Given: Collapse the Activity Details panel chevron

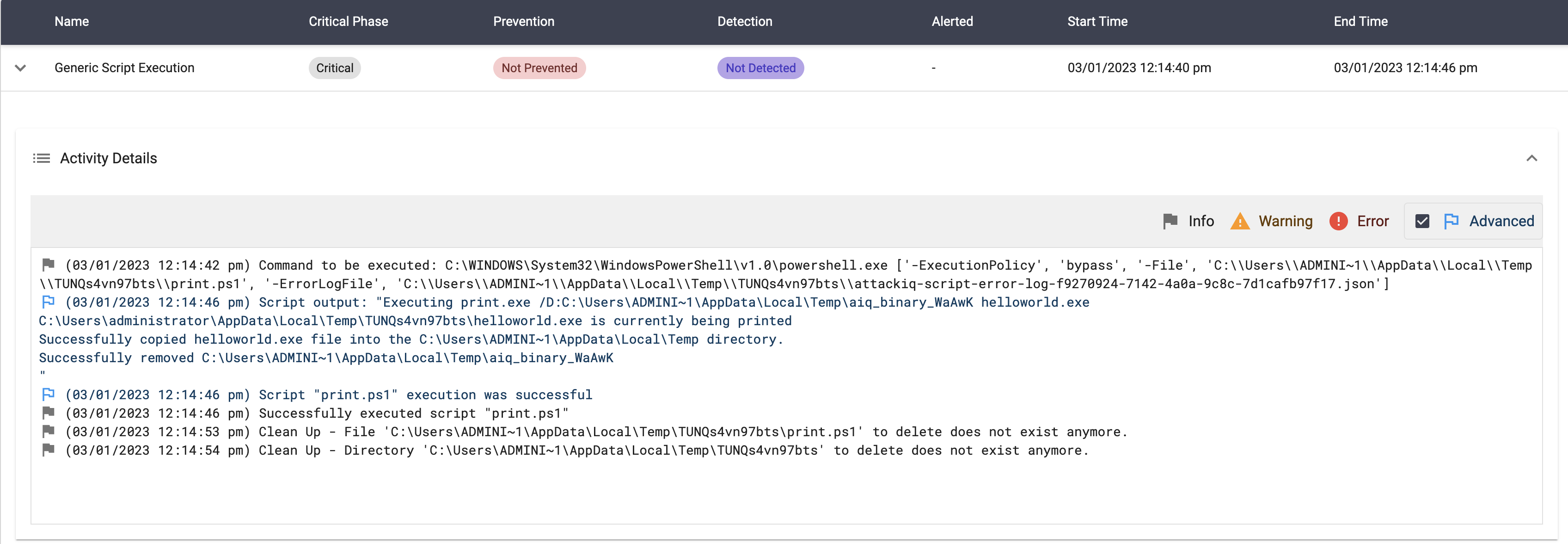Looking at the screenshot, I should (x=1531, y=158).
